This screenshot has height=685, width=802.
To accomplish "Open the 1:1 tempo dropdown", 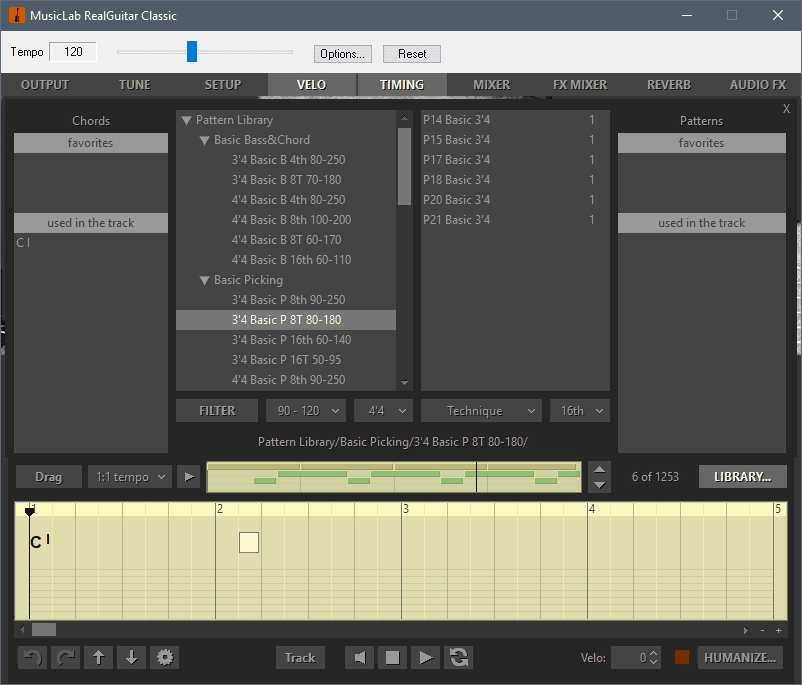I will (130, 477).
